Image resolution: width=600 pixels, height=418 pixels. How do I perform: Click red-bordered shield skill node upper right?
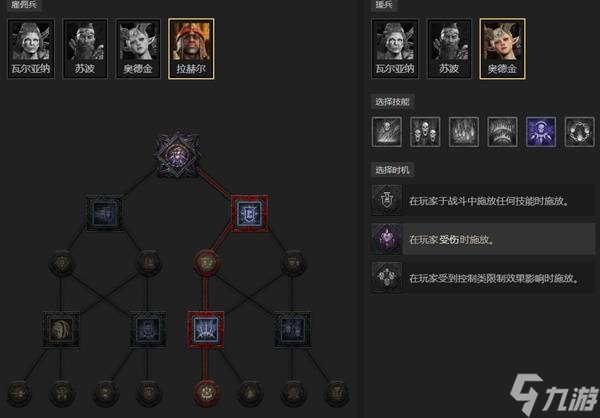(249, 214)
